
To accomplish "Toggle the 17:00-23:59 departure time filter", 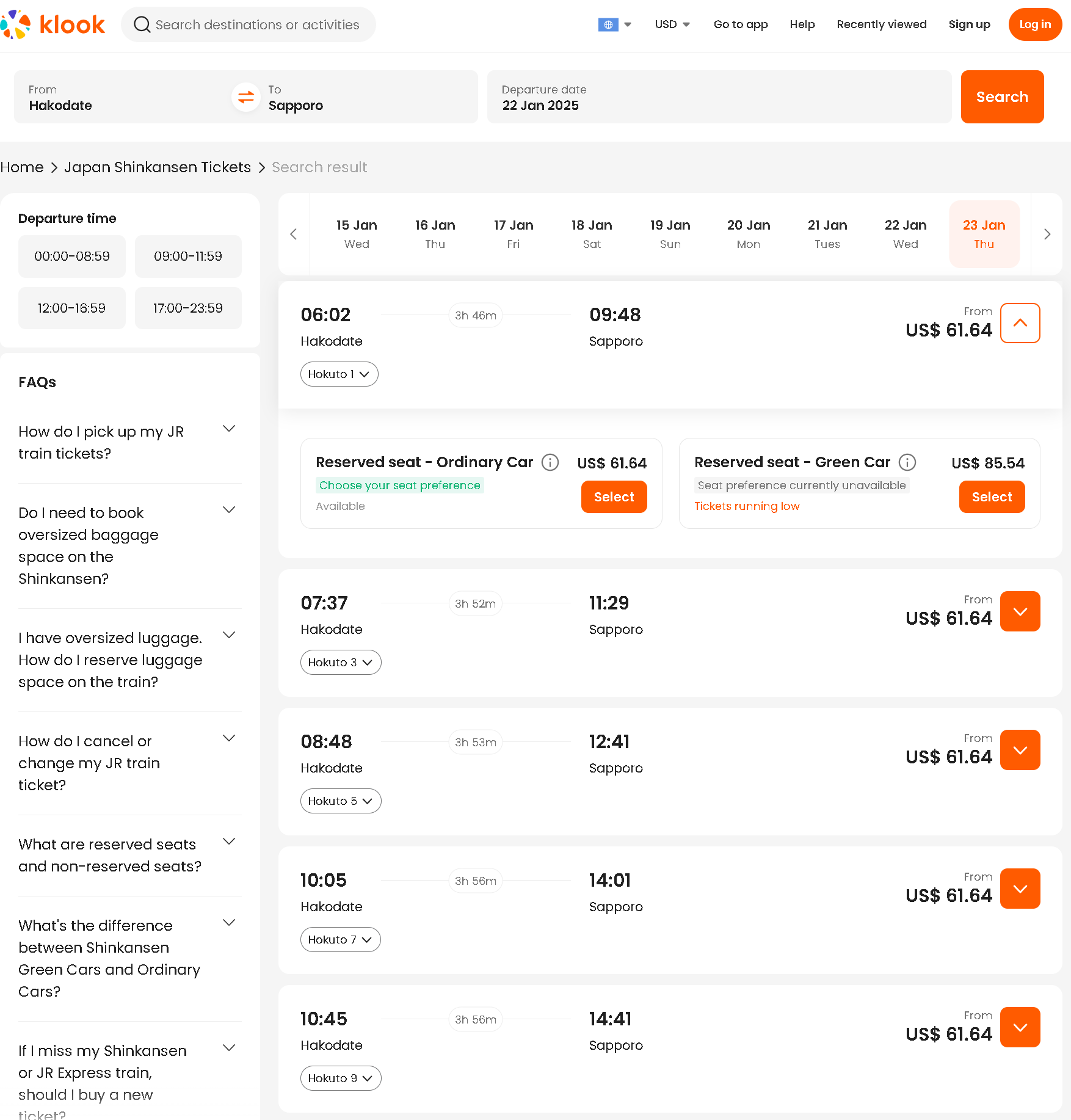I will [187, 308].
